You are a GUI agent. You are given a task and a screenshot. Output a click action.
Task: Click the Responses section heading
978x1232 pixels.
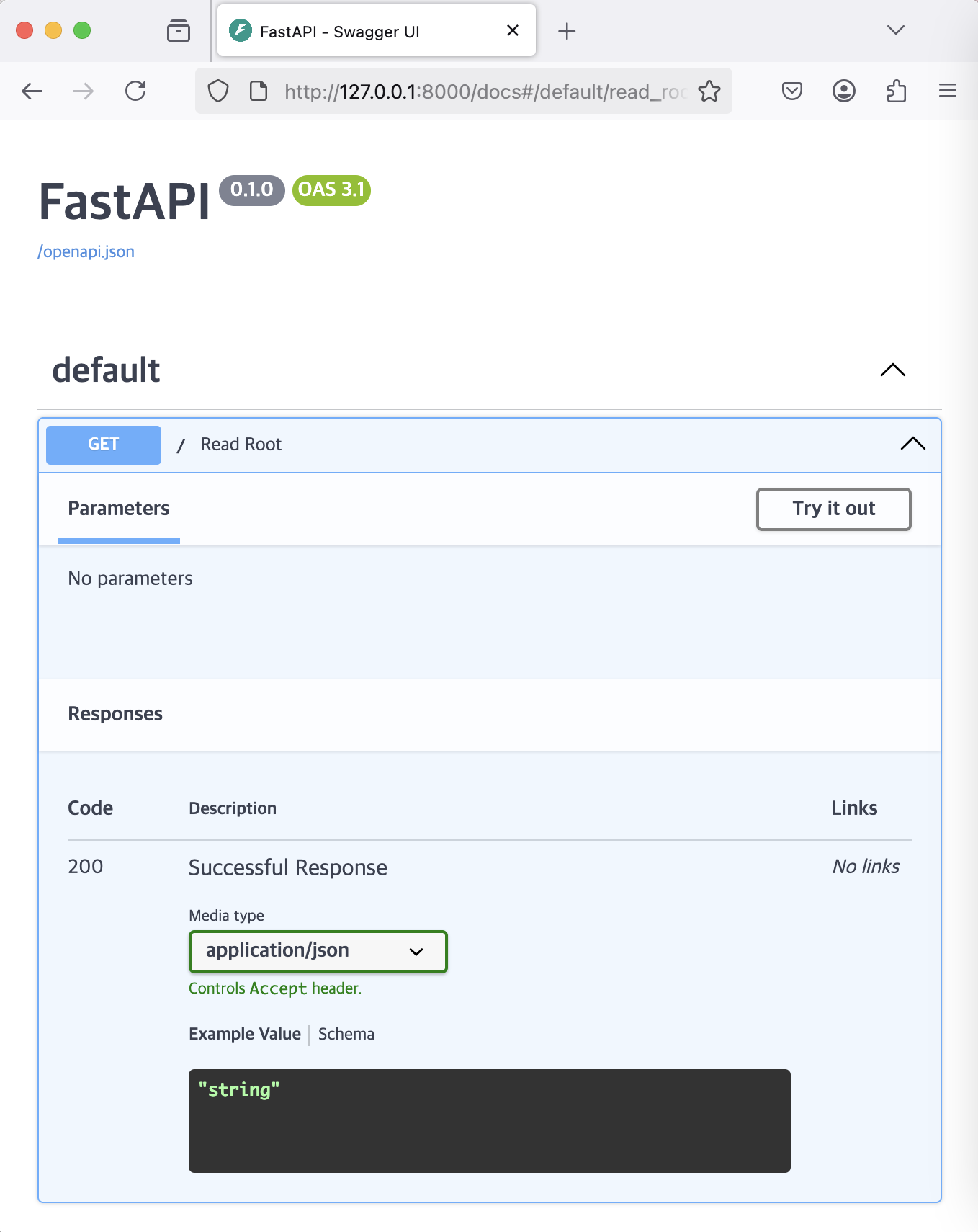point(115,714)
